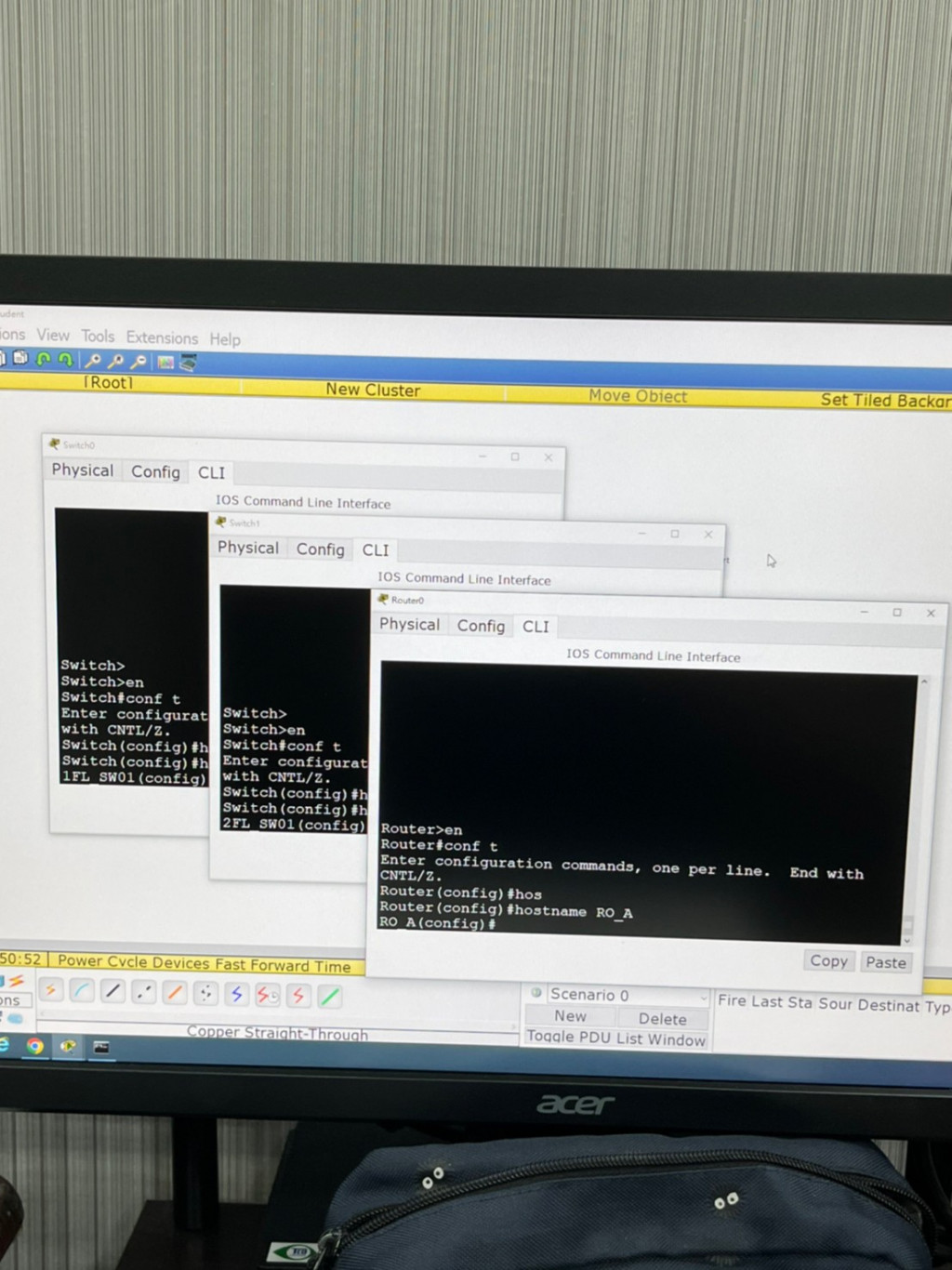Click the [Root] navigation label
The image size is (952, 1270).
[109, 382]
